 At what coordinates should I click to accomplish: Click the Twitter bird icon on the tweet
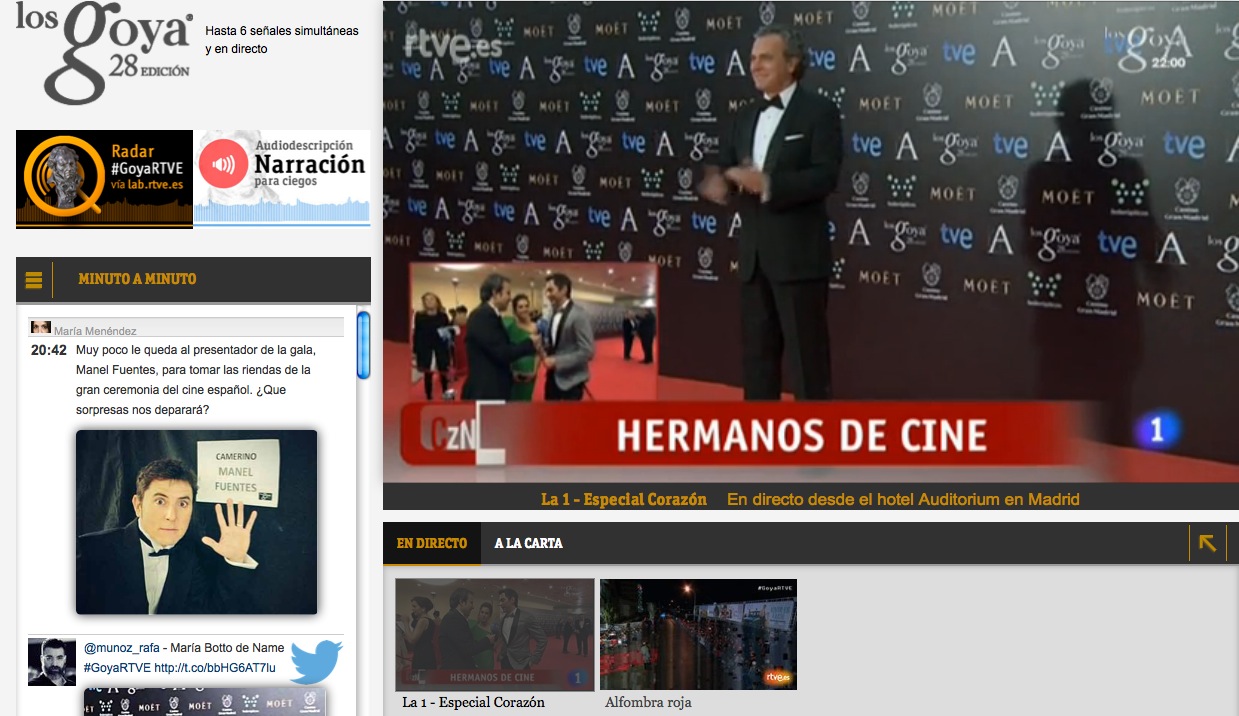click(316, 661)
